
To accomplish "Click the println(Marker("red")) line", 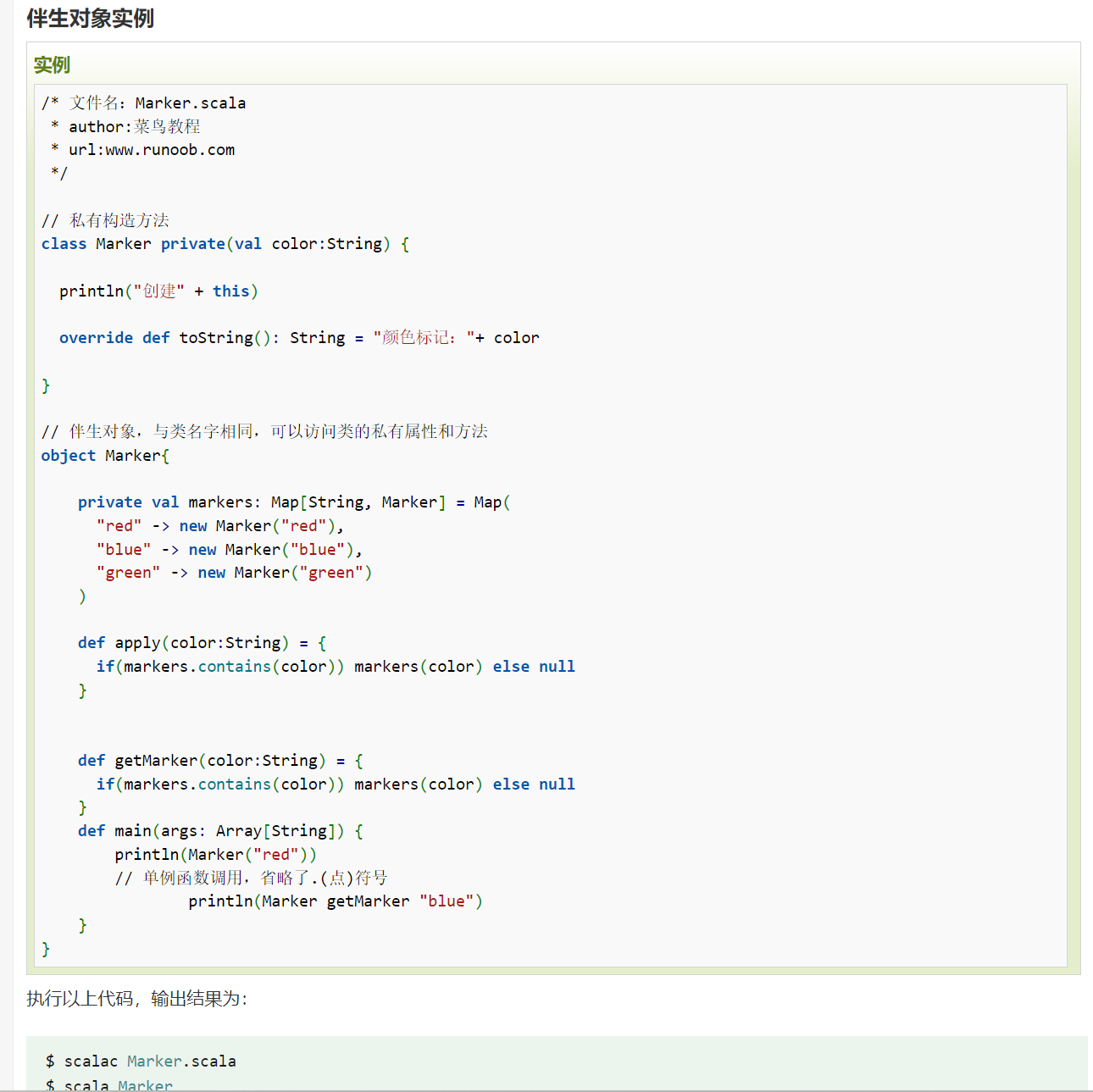I will [x=216, y=855].
